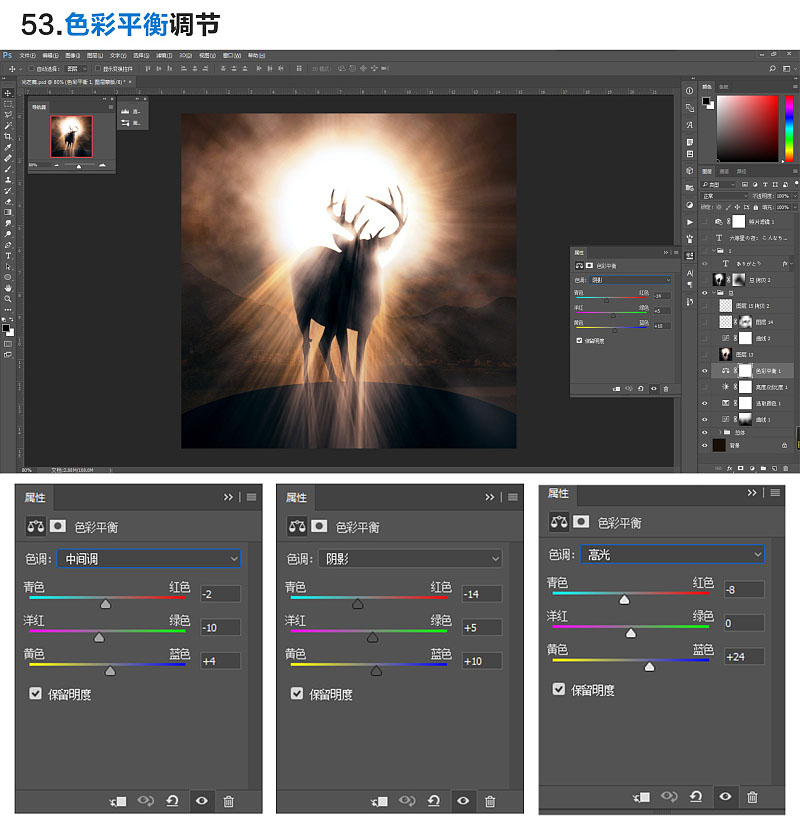Collapse highlights properties panel with double arrows
This screenshot has width=800, height=819.
pos(752,493)
